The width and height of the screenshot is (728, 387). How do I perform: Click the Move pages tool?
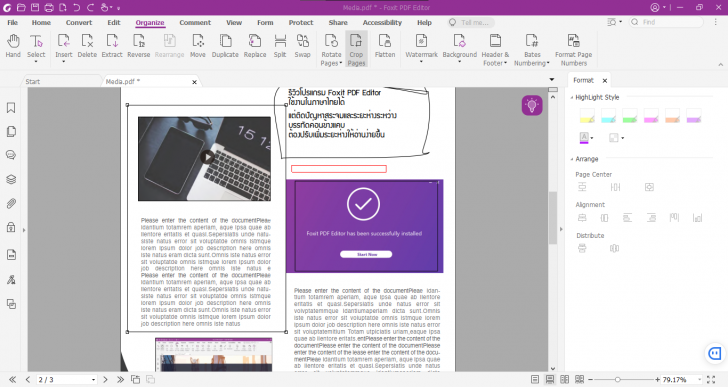[198, 46]
